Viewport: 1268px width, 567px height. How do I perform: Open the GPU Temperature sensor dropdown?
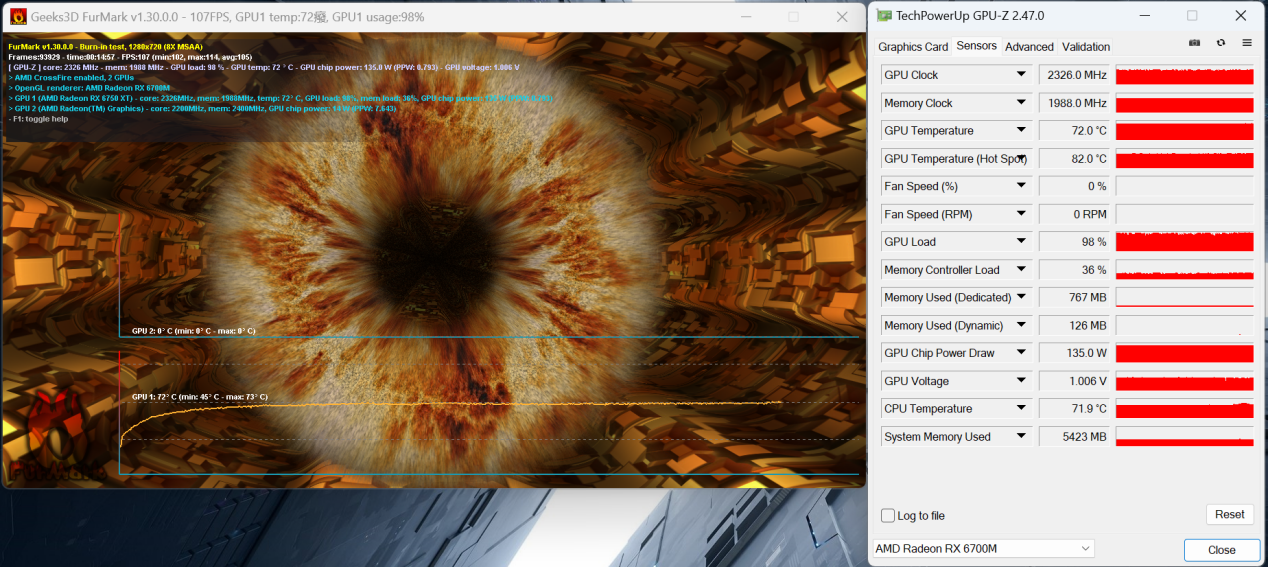[x=1021, y=131]
